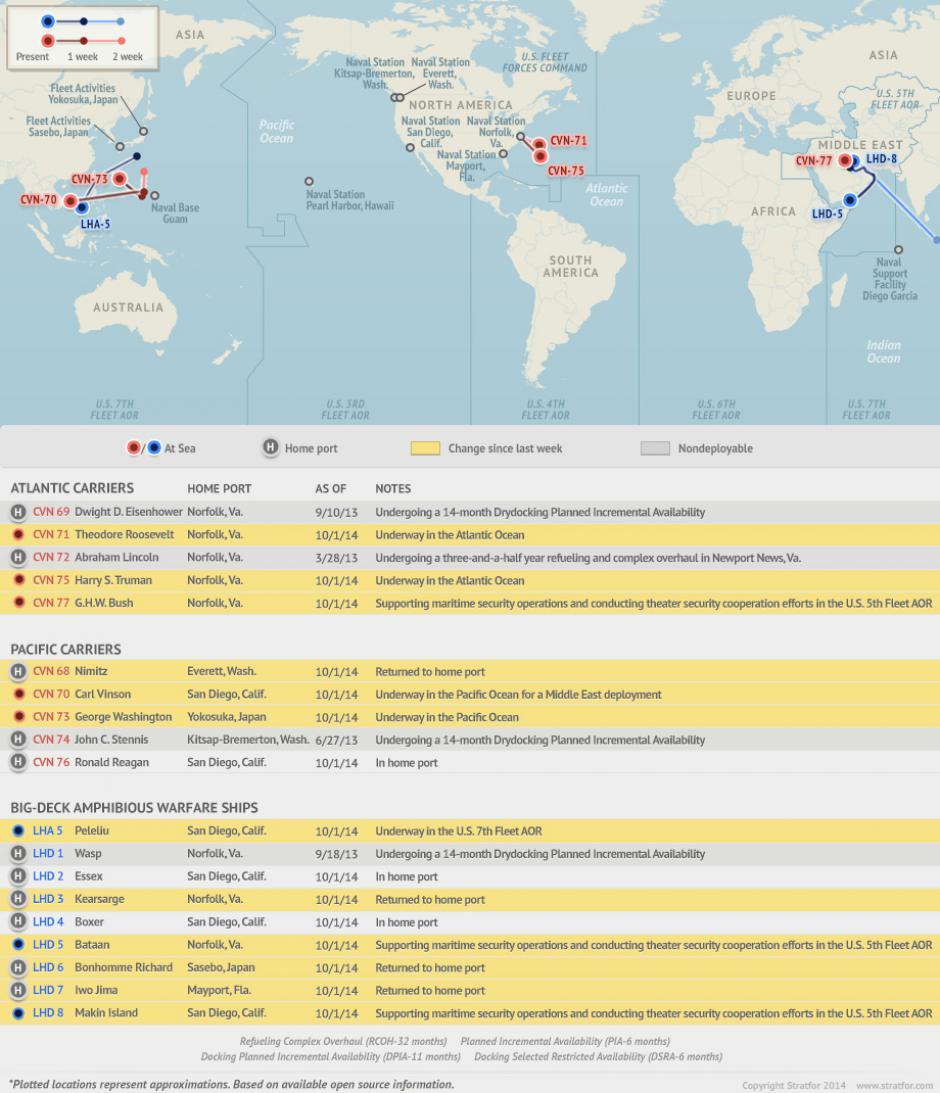Image resolution: width=940 pixels, height=1093 pixels.
Task: Click 'Mayport, Fla.' home port cell
Action: [219, 990]
